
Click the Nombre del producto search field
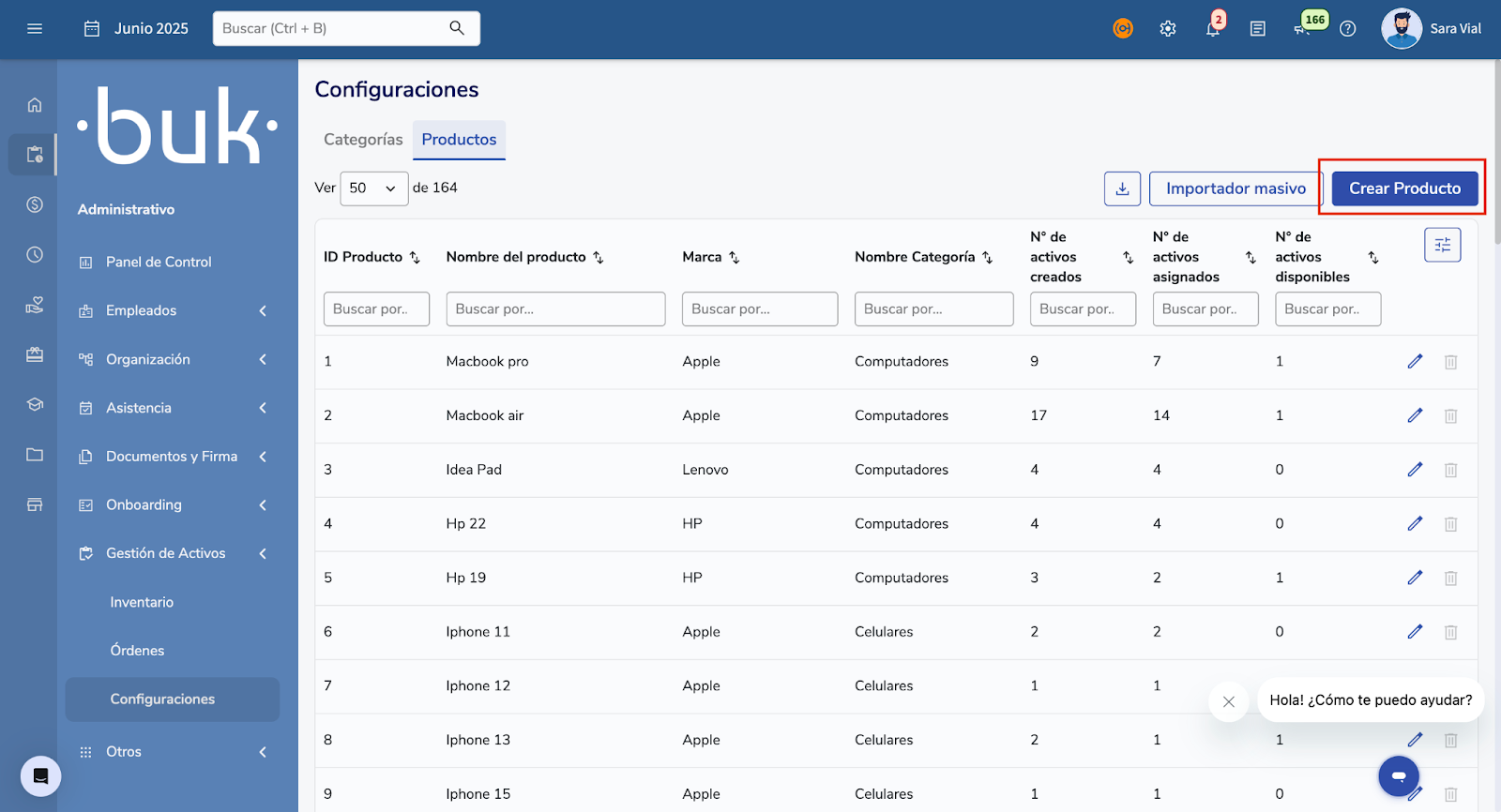[555, 309]
